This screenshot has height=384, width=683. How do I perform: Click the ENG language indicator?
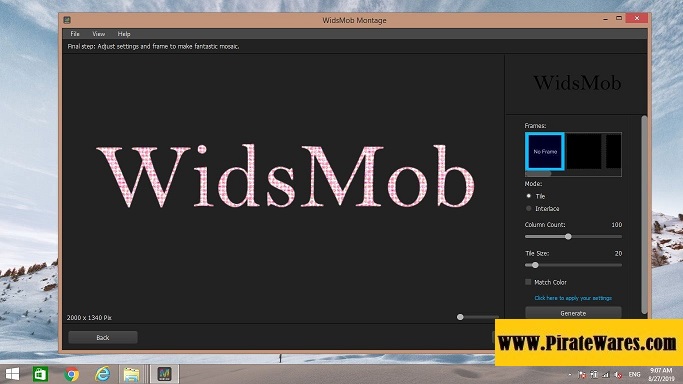tap(634, 374)
